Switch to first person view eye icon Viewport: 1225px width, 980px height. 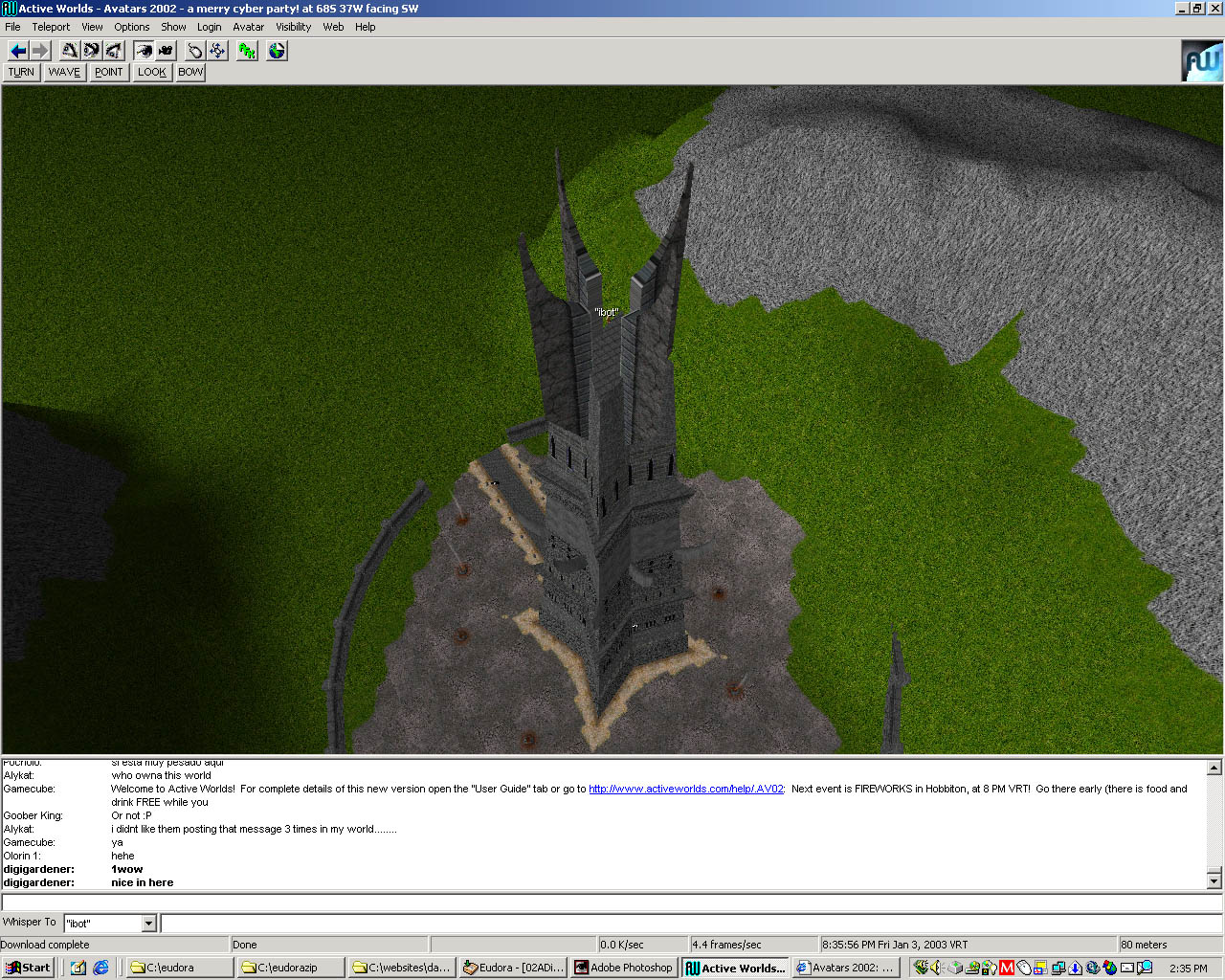(144, 51)
